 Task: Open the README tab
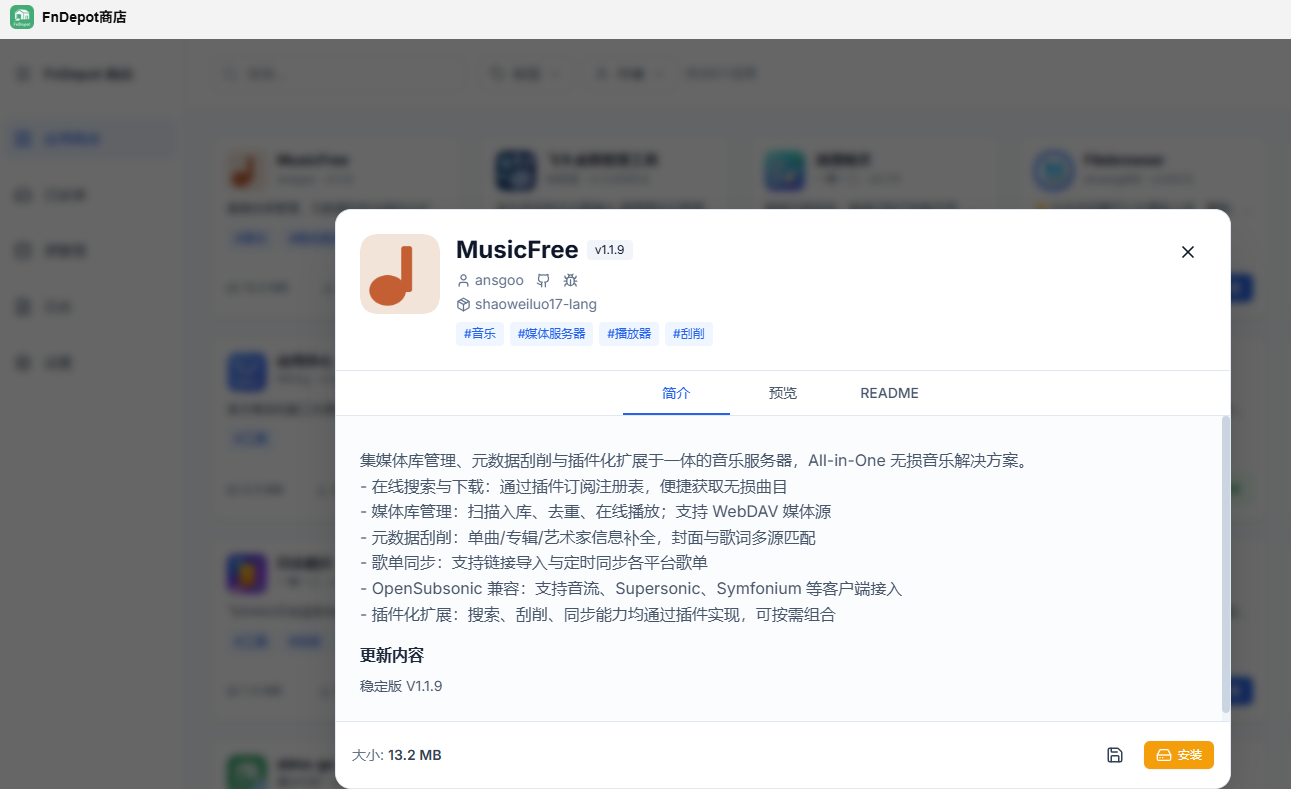[x=889, y=393]
